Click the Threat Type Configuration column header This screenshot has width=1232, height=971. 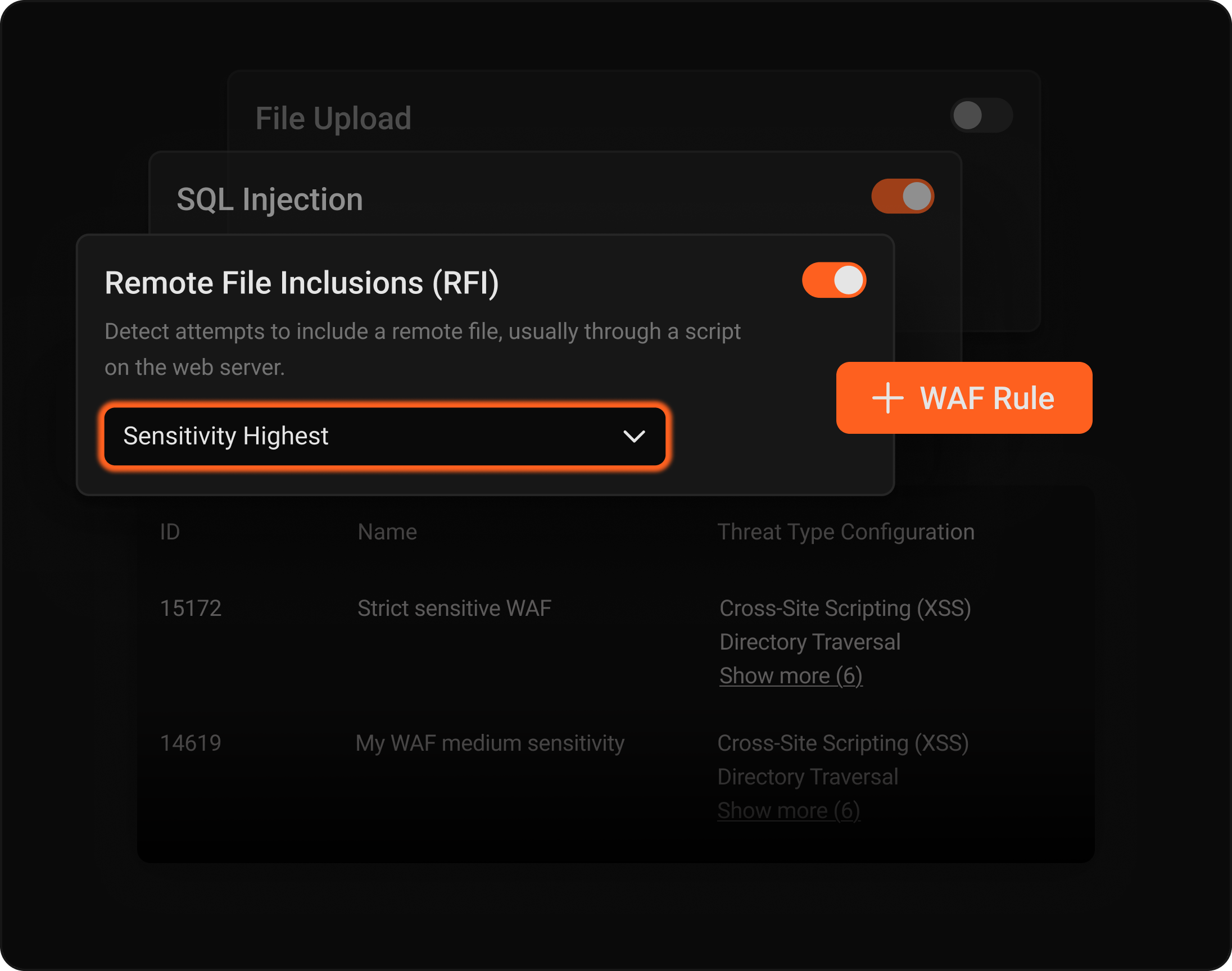coord(846,532)
